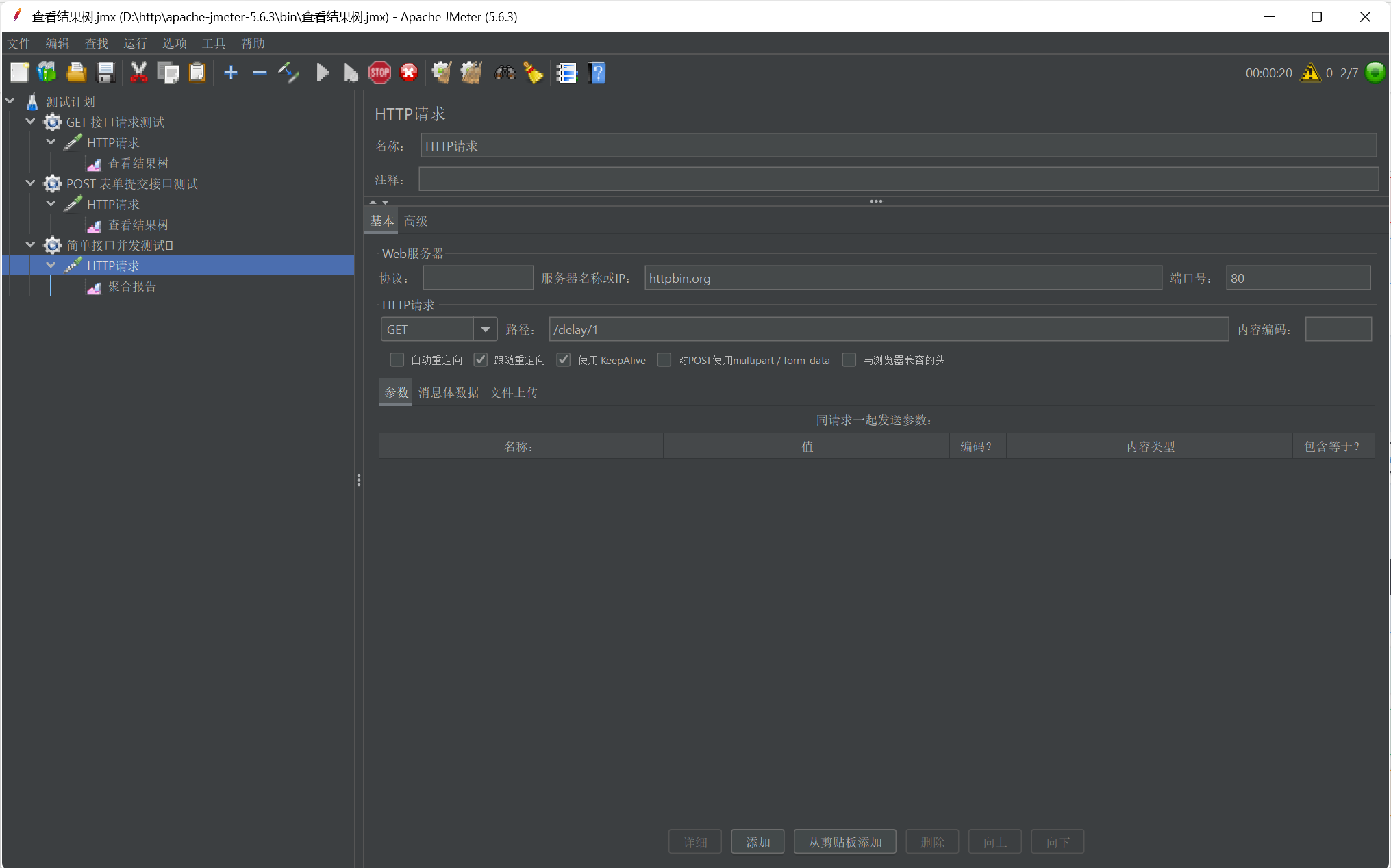
Task: Click the yellow warning triangle log indicator
Action: tap(1310, 73)
